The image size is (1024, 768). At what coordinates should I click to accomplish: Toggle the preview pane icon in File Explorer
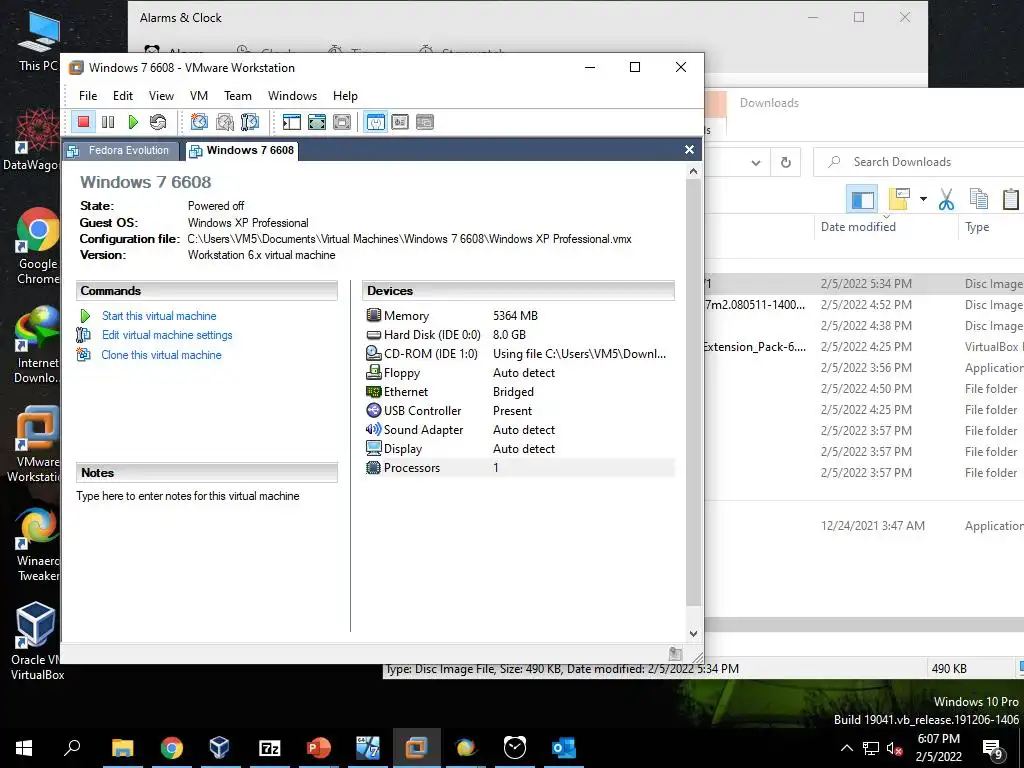coord(862,199)
